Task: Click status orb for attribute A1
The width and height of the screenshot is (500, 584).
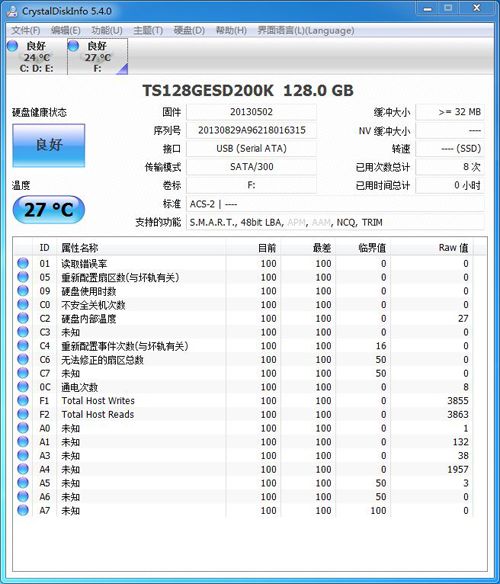Action: click(x=23, y=442)
